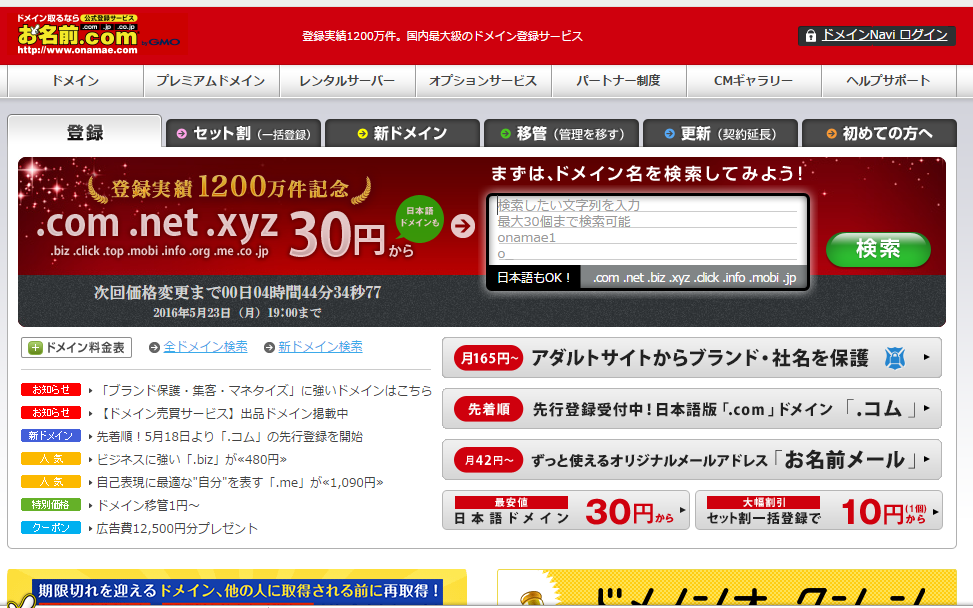Select プレミアムドメイン from the navigation menu

pyautogui.click(x=211, y=81)
